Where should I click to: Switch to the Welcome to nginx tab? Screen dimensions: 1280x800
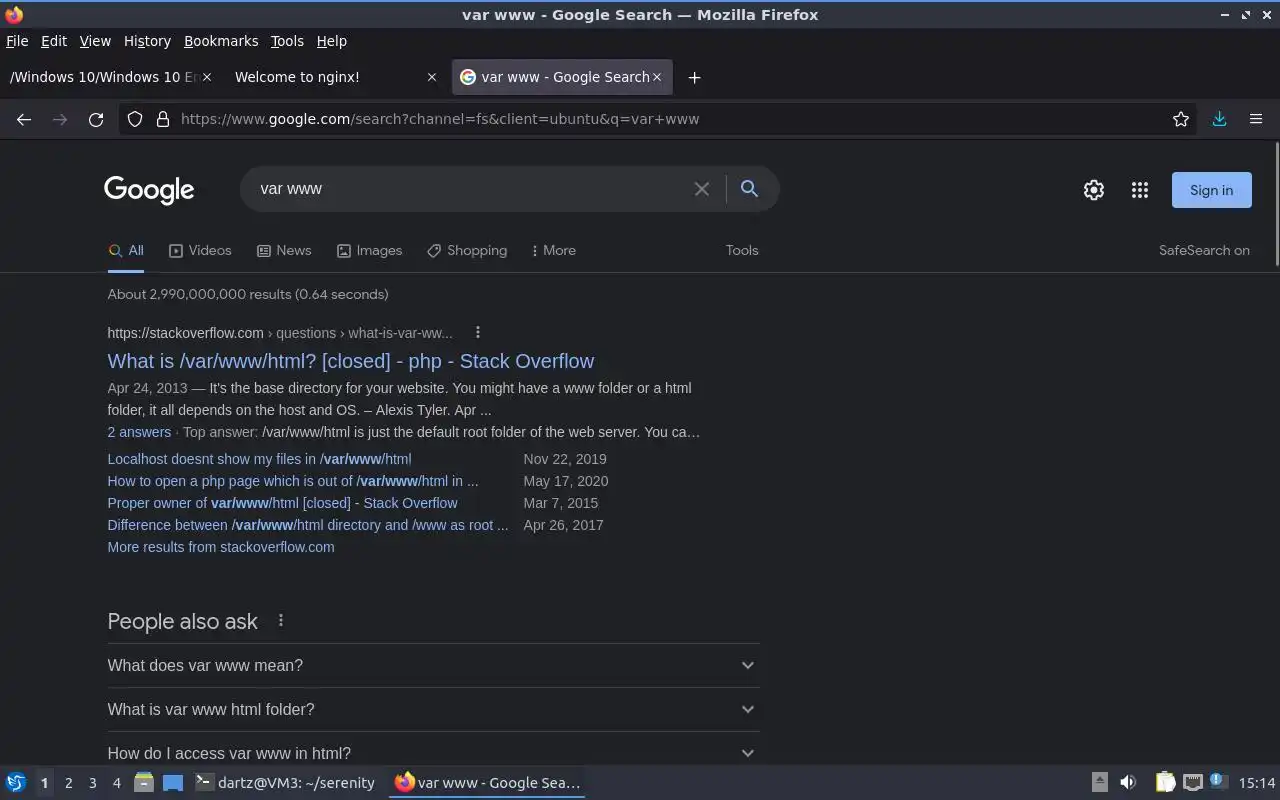(x=336, y=77)
